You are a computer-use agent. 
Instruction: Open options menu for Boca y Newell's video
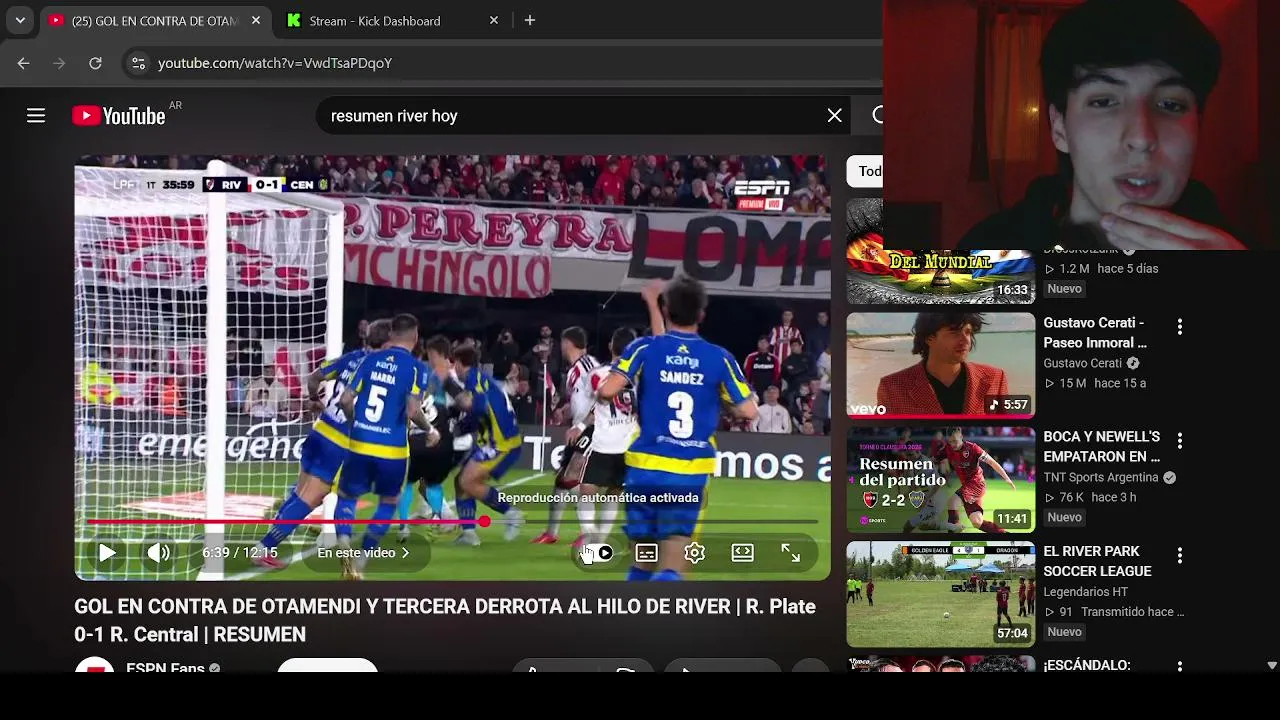[1180, 441]
